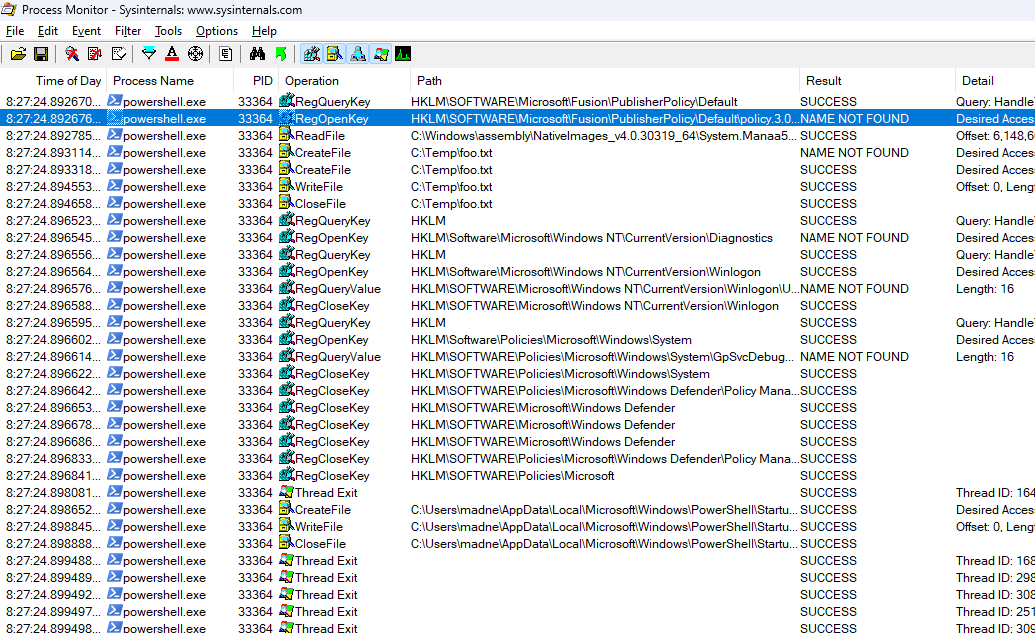The height and width of the screenshot is (633, 1035).
Task: Click the Process Monitor icon in the title bar
Action: click(x=9, y=9)
